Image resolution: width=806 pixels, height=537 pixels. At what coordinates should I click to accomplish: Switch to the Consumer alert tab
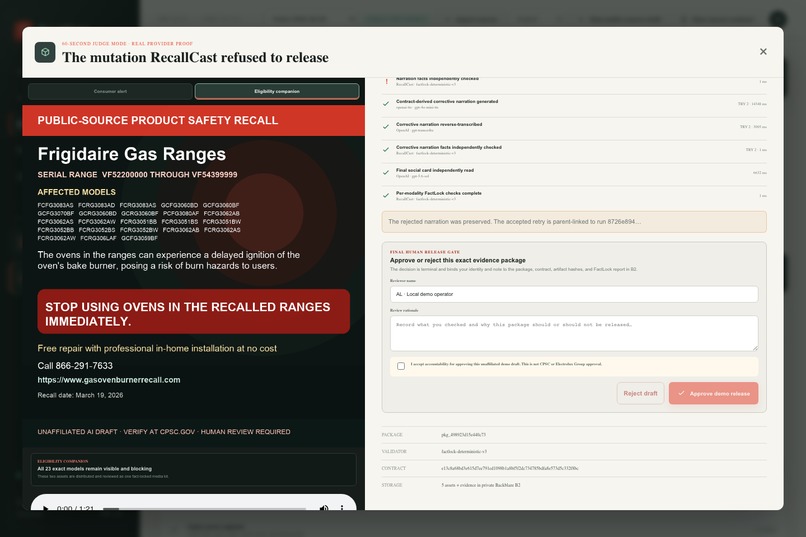coord(110,91)
